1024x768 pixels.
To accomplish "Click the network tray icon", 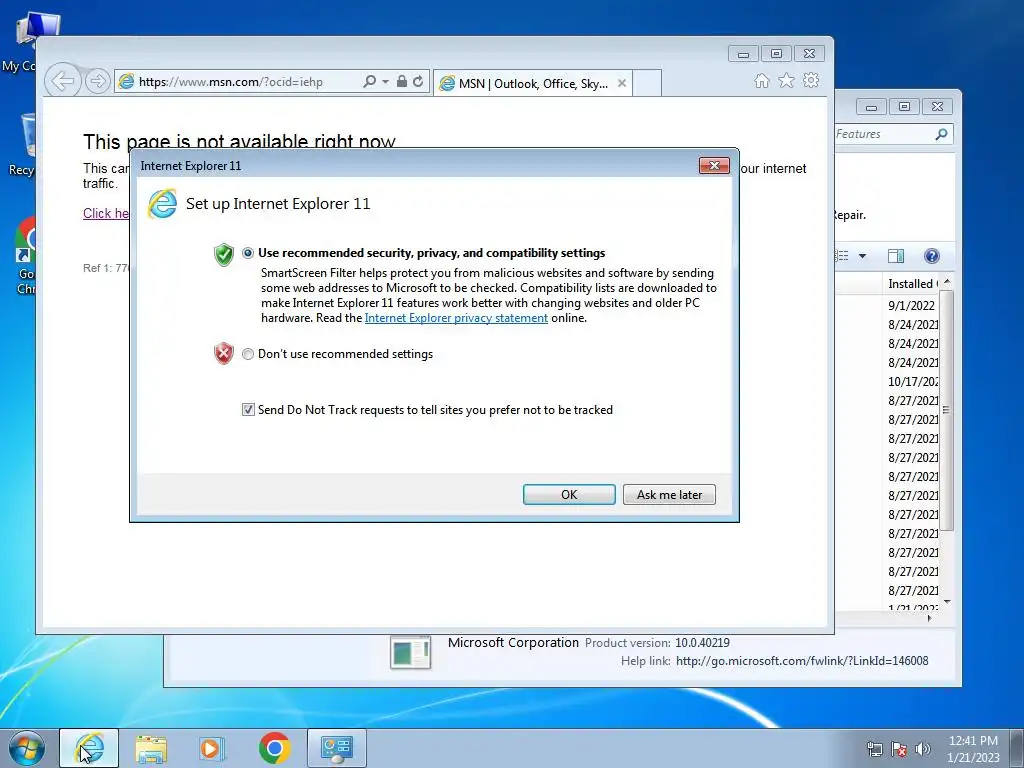I will 874,749.
